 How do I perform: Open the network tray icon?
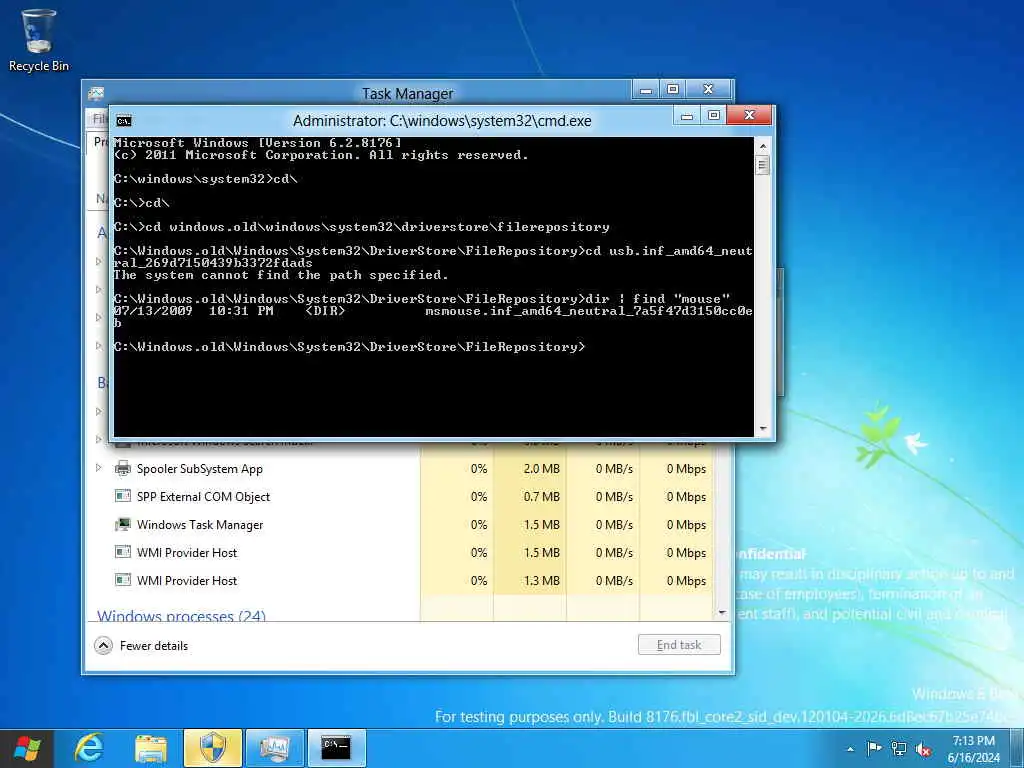pos(899,748)
